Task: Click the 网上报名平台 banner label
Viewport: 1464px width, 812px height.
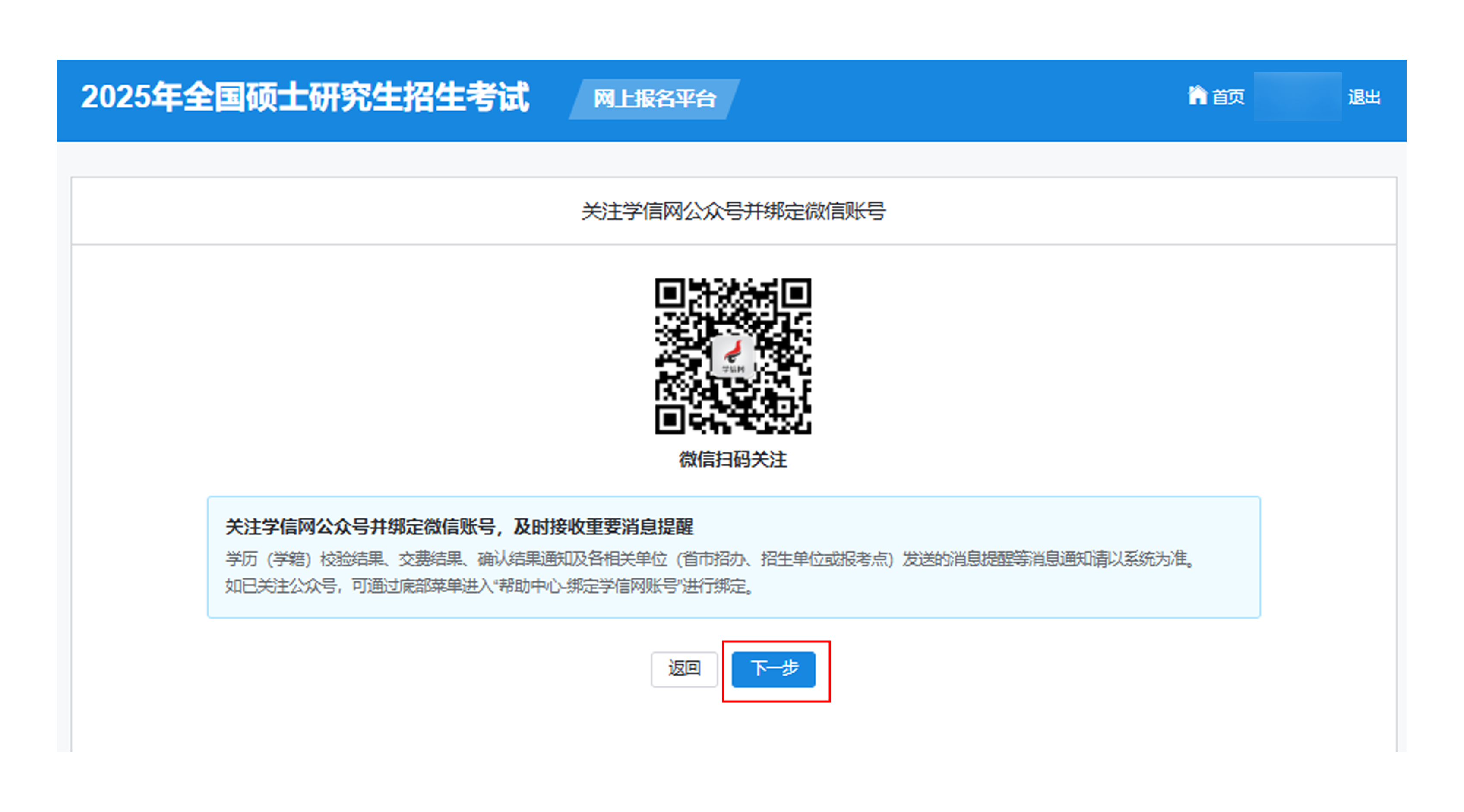Action: coord(655,99)
